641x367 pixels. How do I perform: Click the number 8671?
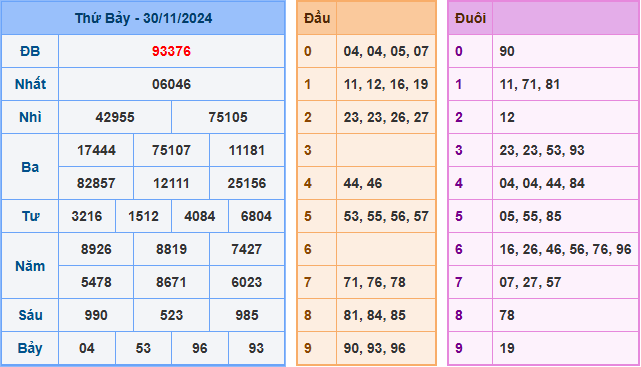click(x=171, y=282)
